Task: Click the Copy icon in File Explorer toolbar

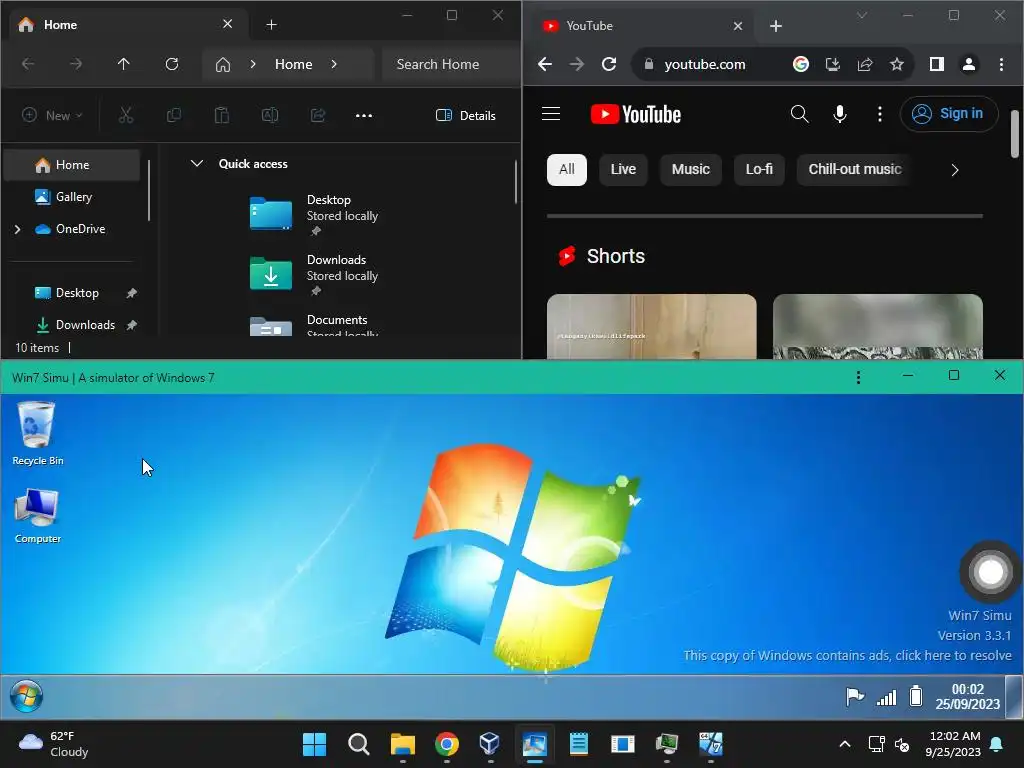Action: [174, 116]
